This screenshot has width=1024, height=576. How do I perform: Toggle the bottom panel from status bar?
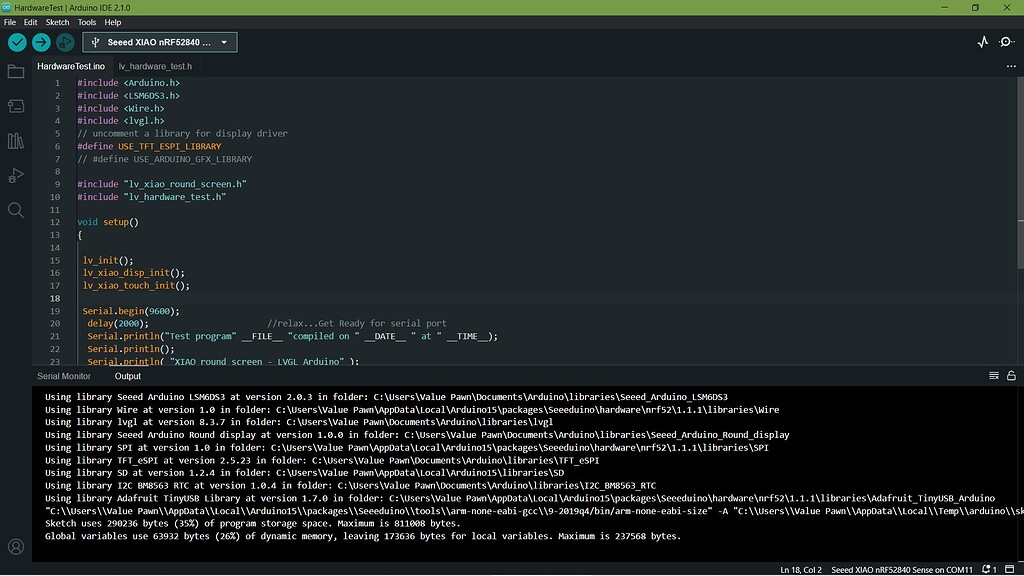(x=1010, y=569)
